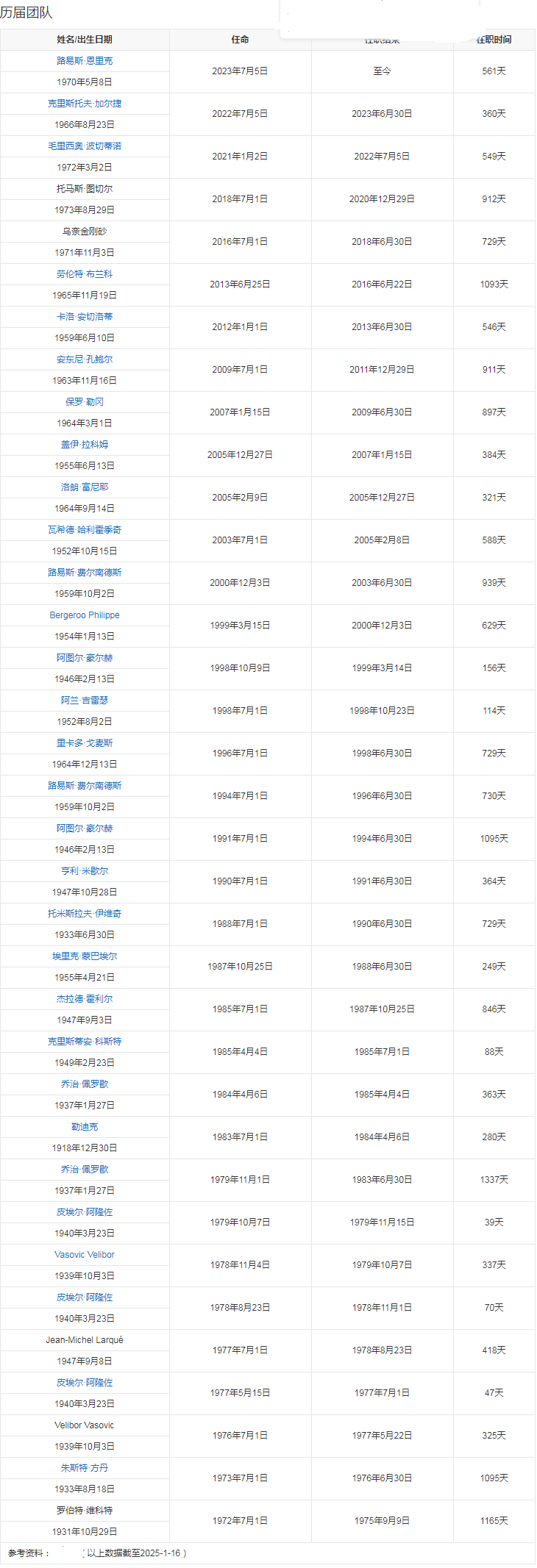Click the 姓名/出生日期 column header

(x=85, y=40)
